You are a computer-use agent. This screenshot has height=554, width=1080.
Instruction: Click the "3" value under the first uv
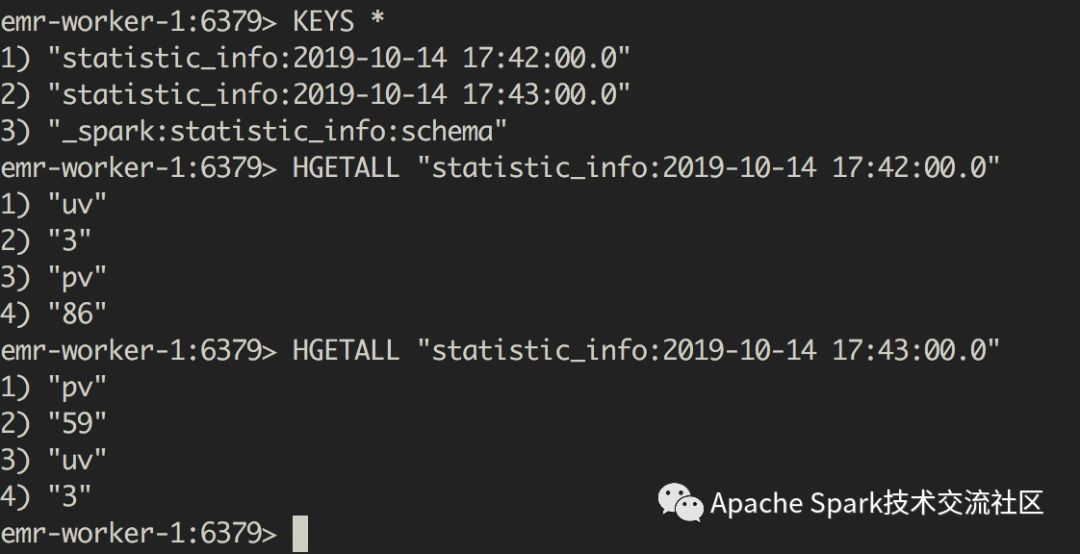pos(70,241)
